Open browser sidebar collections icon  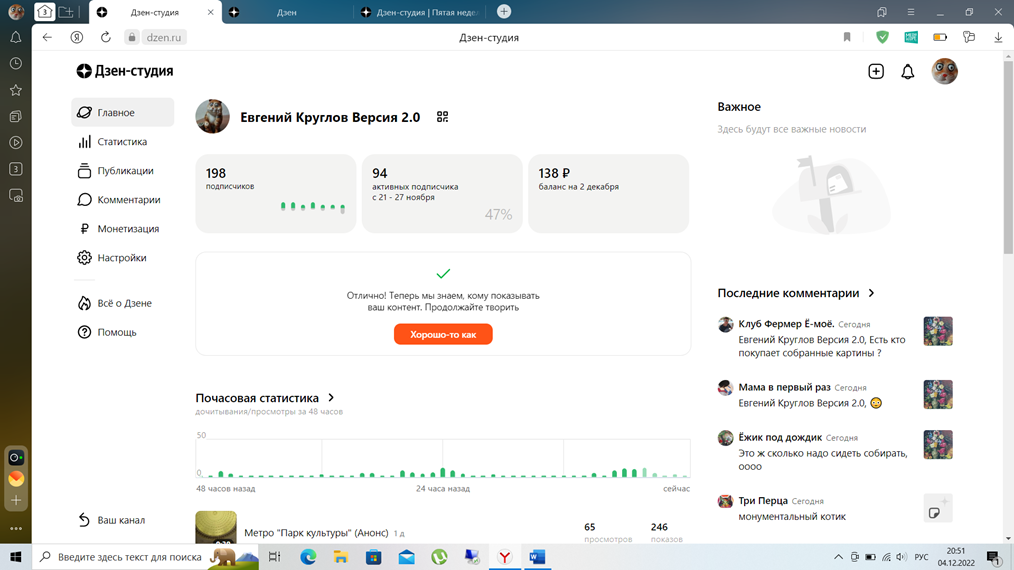click(16, 116)
